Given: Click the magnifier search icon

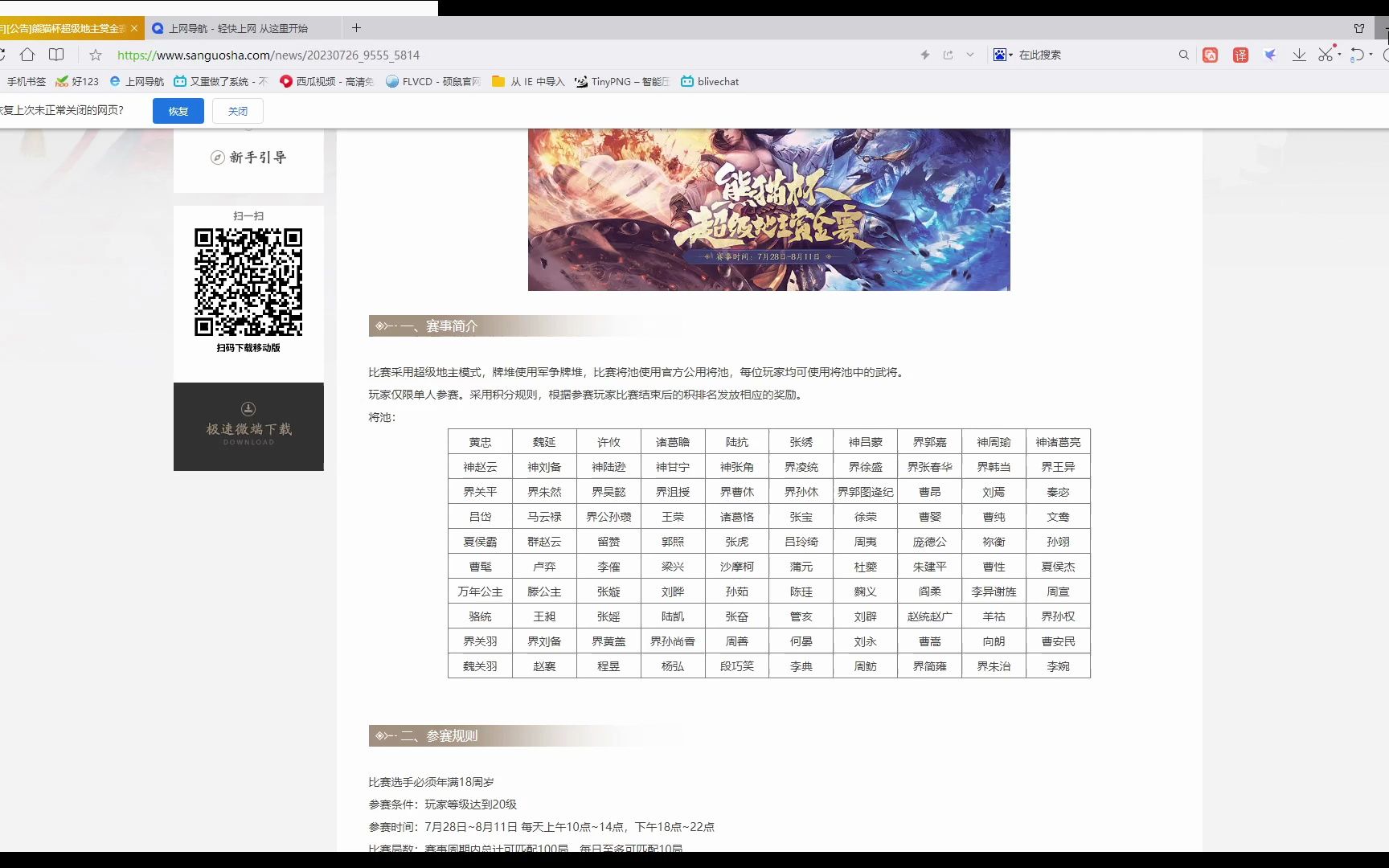Looking at the screenshot, I should pos(1183,55).
